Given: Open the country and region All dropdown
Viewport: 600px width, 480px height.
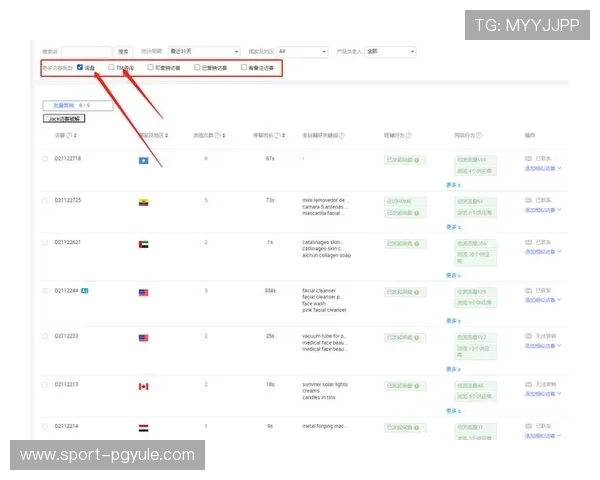Looking at the screenshot, I should tap(302, 51).
